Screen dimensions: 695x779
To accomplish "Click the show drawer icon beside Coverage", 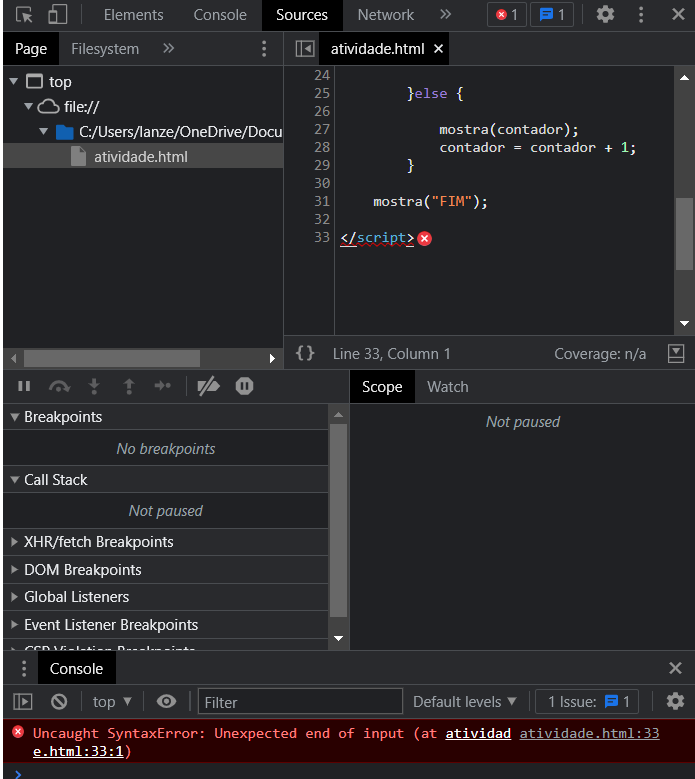I will [x=676, y=353].
